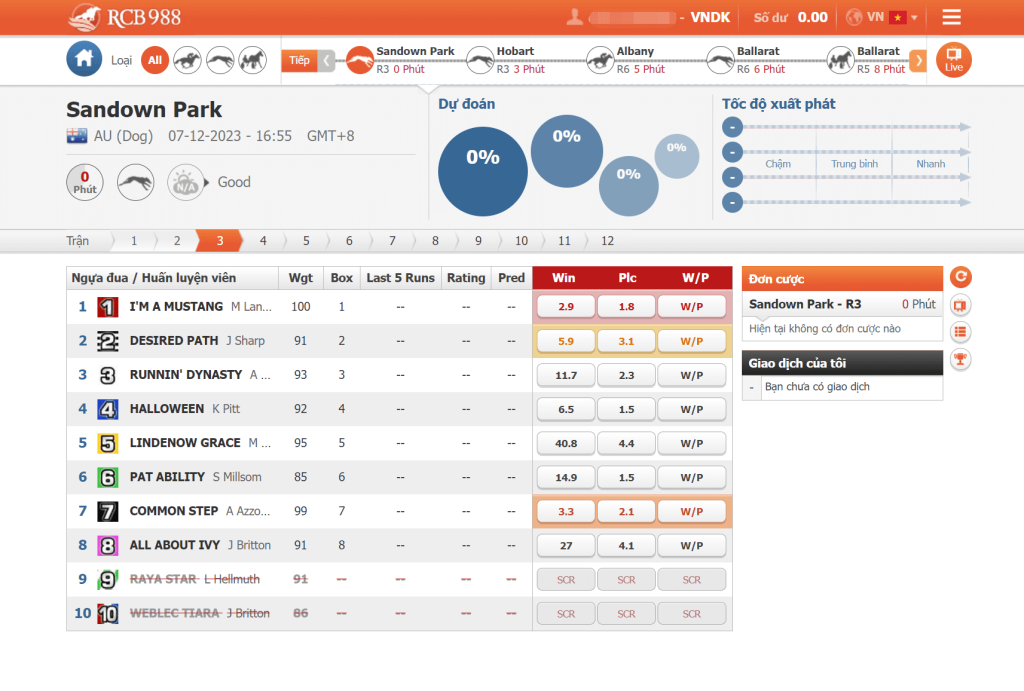The image size is (1024, 691).
Task: Click W/P button for HALLOWEEN
Action: pyautogui.click(x=692, y=409)
